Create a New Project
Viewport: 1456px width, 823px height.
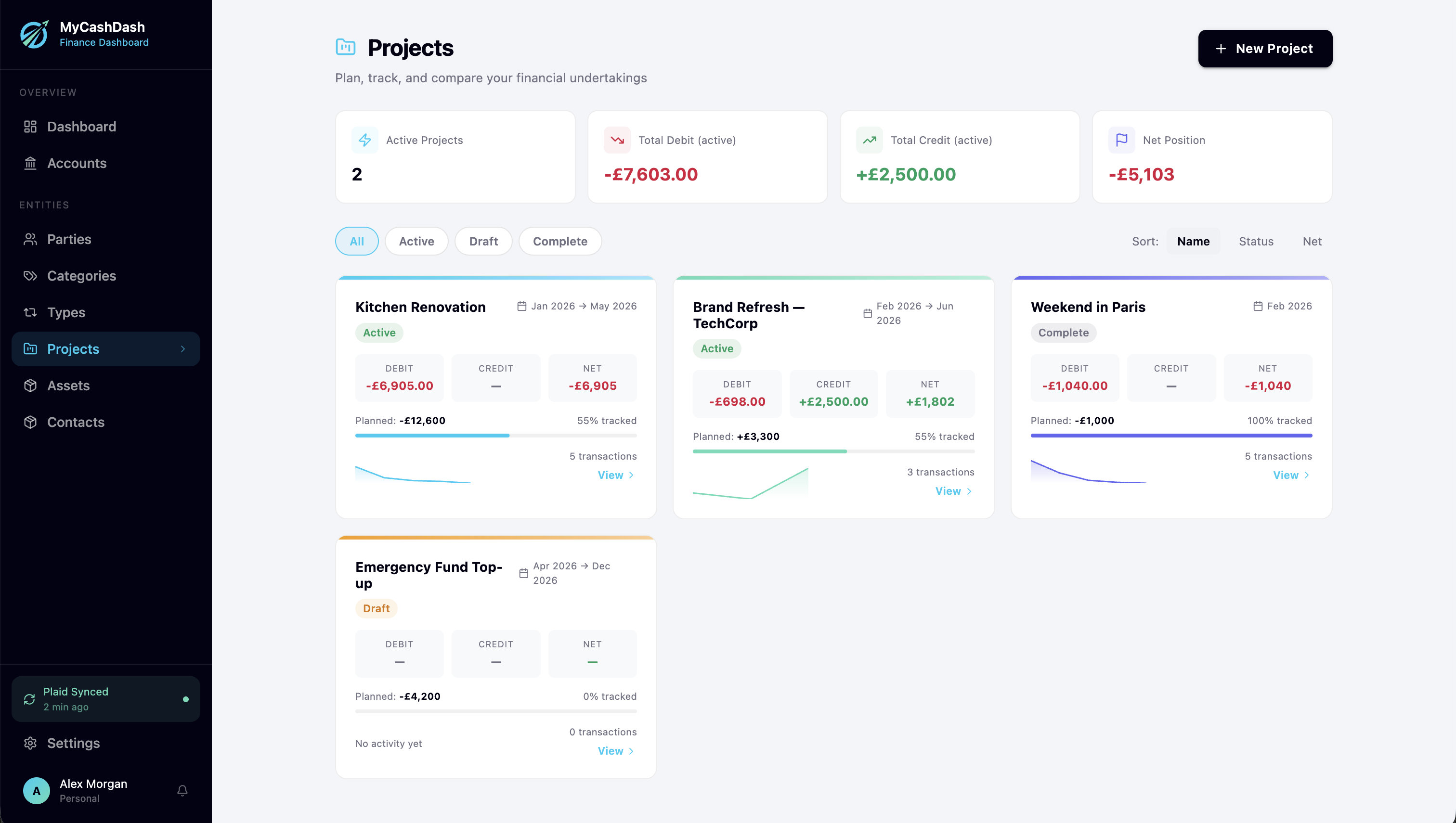[1265, 49]
